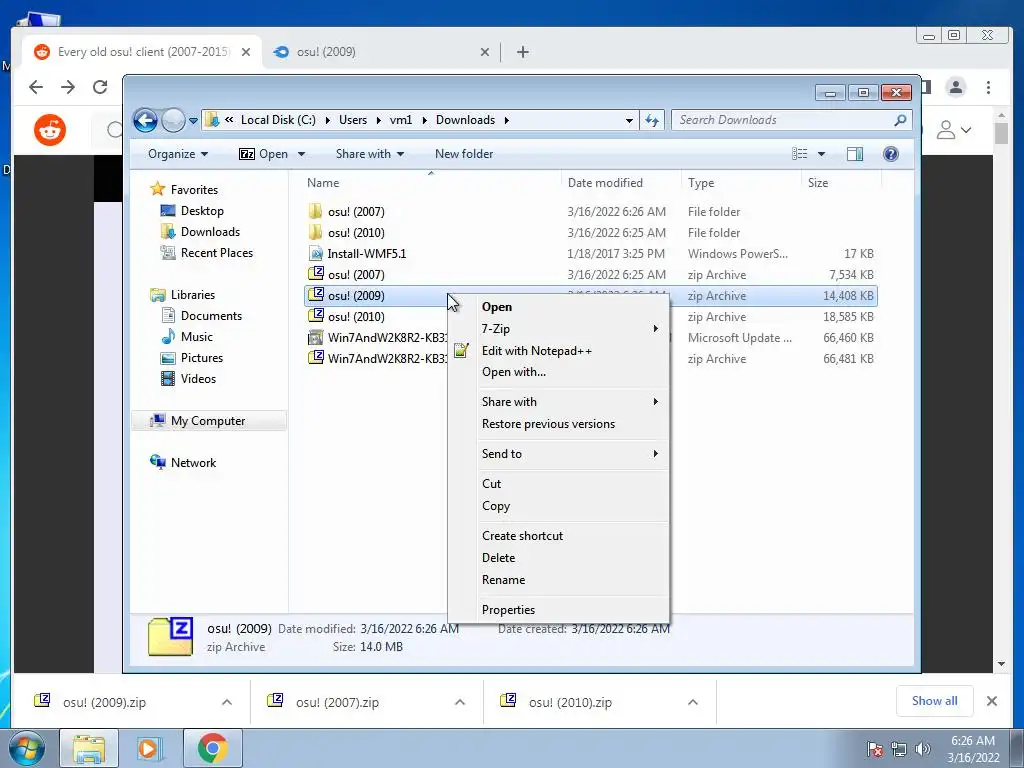Toggle the preview pane icon
This screenshot has width=1024, height=768.
click(x=854, y=154)
